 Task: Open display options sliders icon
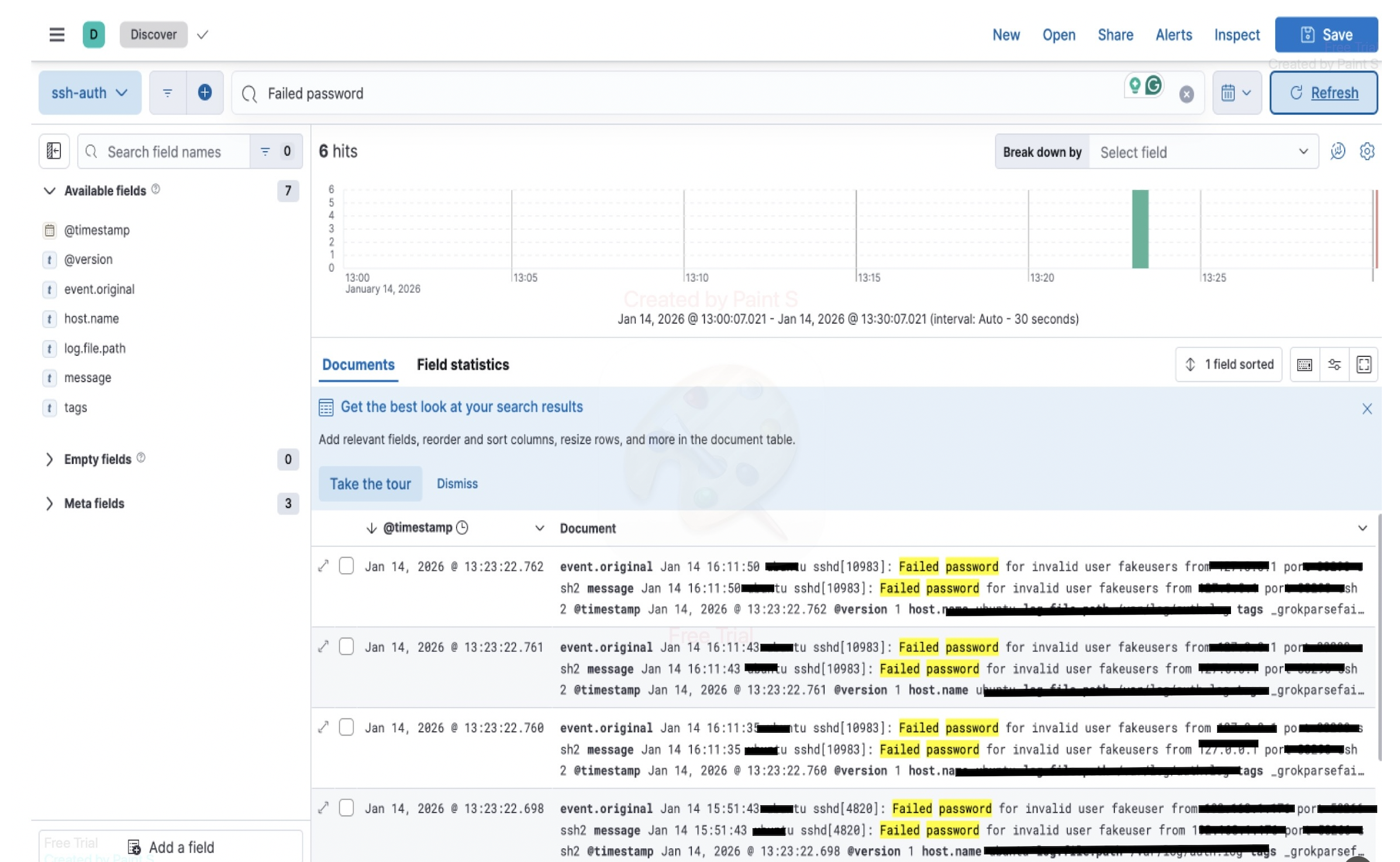pos(1334,365)
